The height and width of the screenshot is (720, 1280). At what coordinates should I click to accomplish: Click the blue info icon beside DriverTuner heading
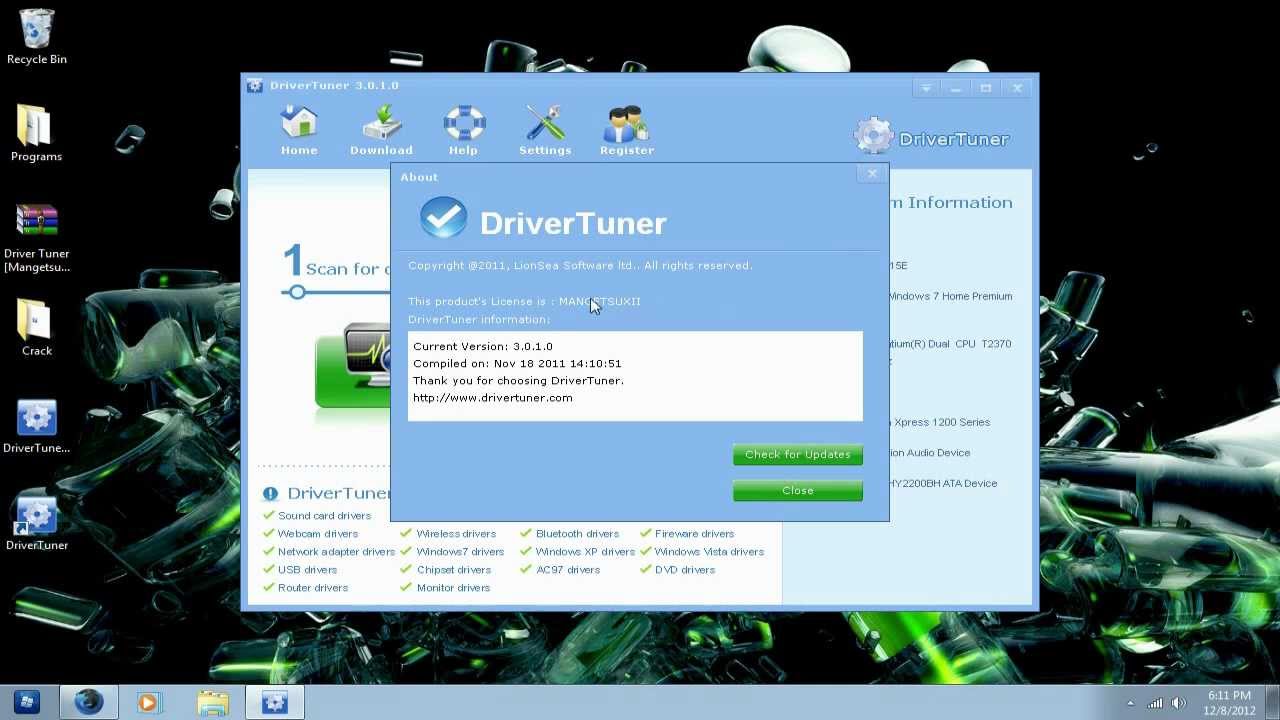(x=270, y=494)
